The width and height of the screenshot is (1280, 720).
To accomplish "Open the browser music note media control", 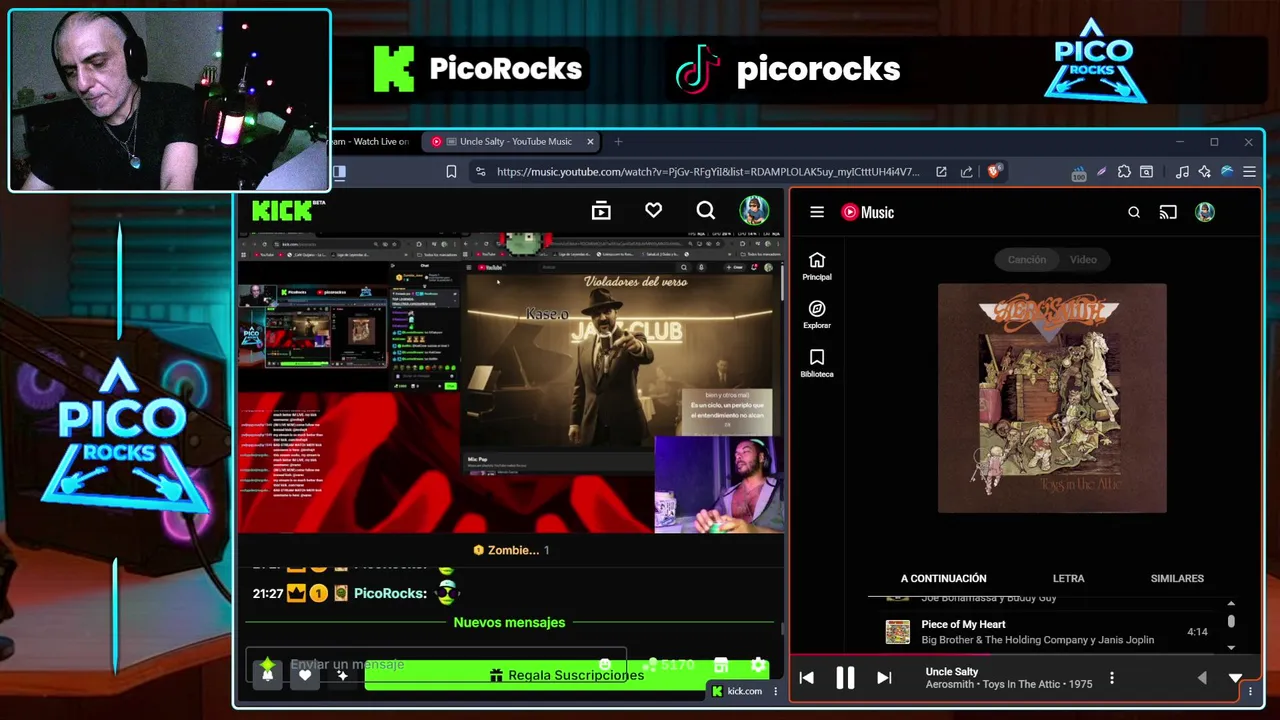I will point(1182,172).
